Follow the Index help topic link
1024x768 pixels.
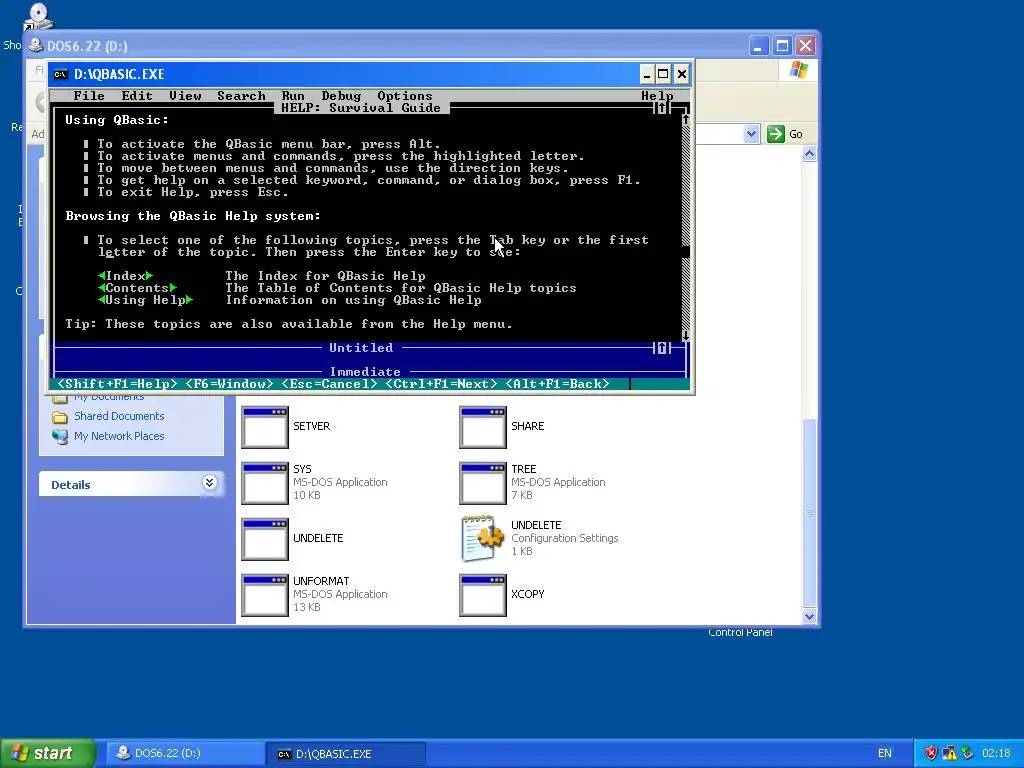[125, 276]
